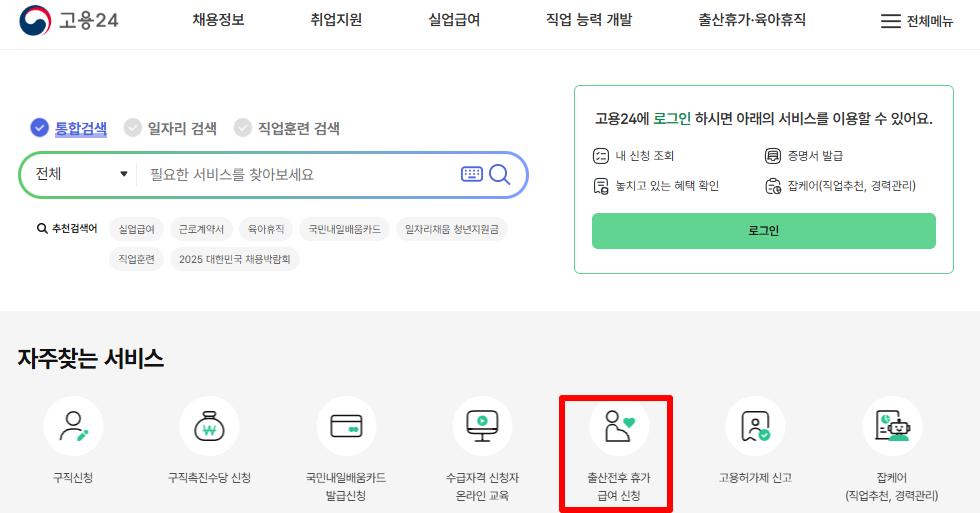
Task: Click the 놓치고 있는 혜택 확인 text
Action: [667, 186]
